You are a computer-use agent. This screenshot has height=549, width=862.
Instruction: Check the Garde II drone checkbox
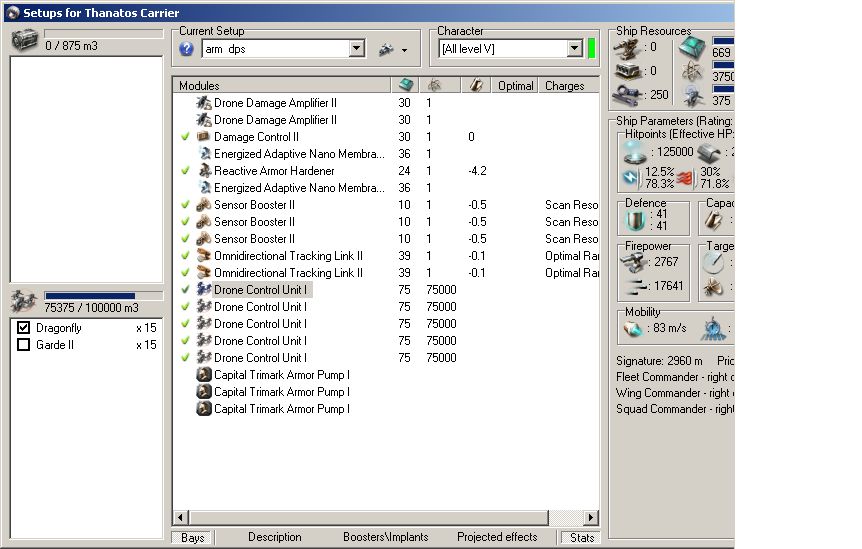click(x=24, y=345)
